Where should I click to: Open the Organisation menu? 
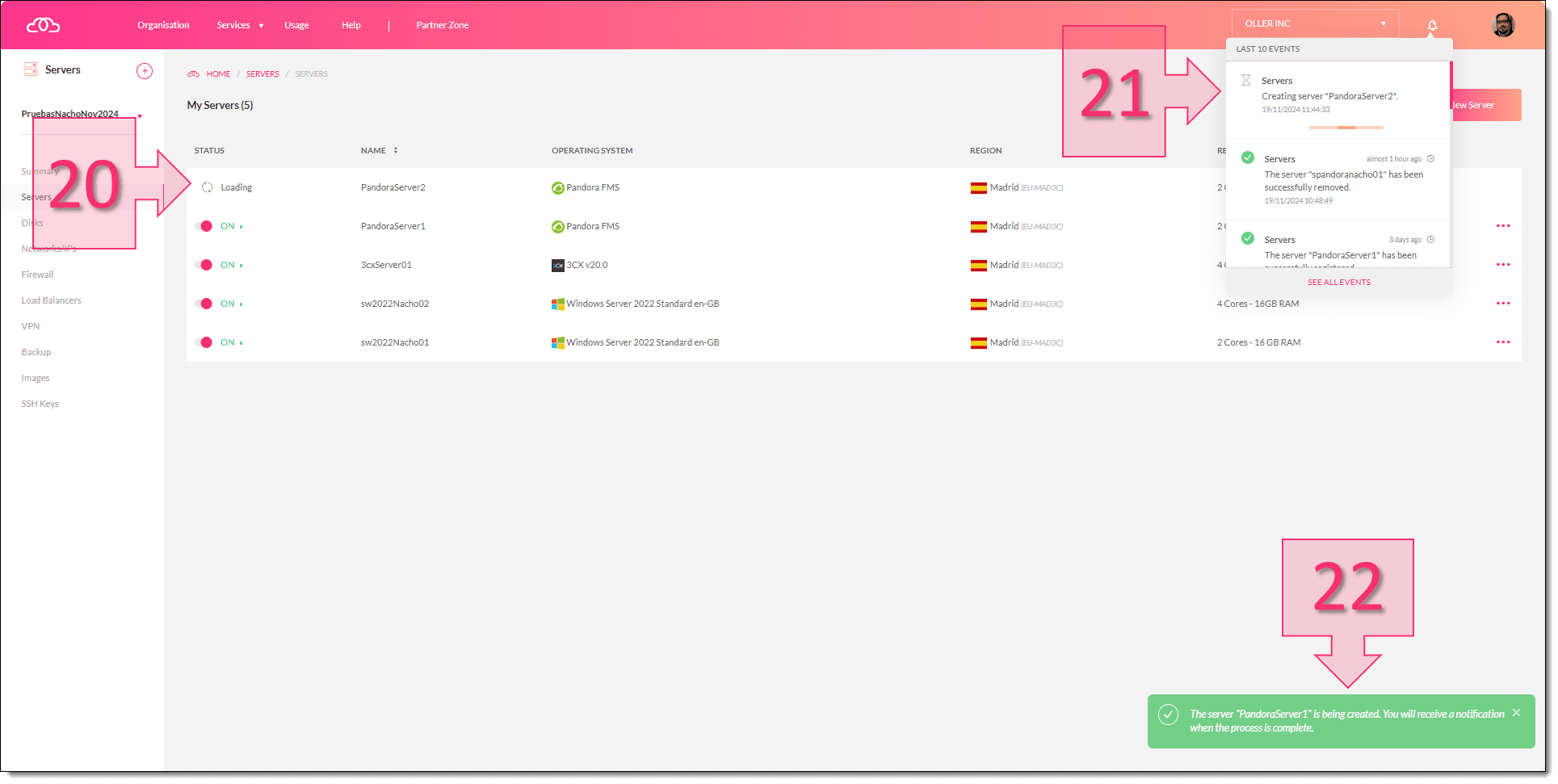tap(163, 26)
